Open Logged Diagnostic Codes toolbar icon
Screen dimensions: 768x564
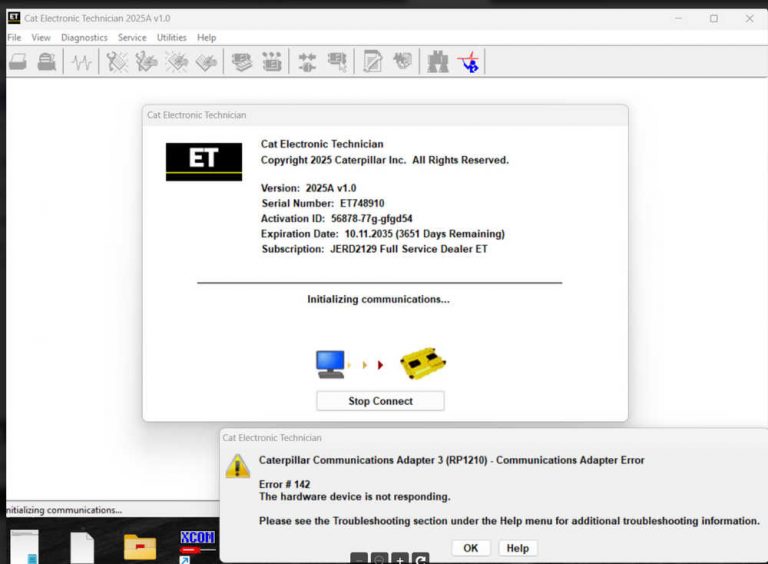146,62
